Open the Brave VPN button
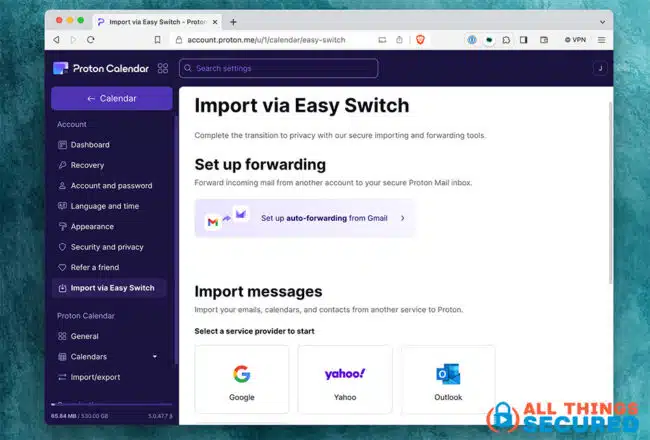Viewport: 650px width, 440px height. point(576,40)
